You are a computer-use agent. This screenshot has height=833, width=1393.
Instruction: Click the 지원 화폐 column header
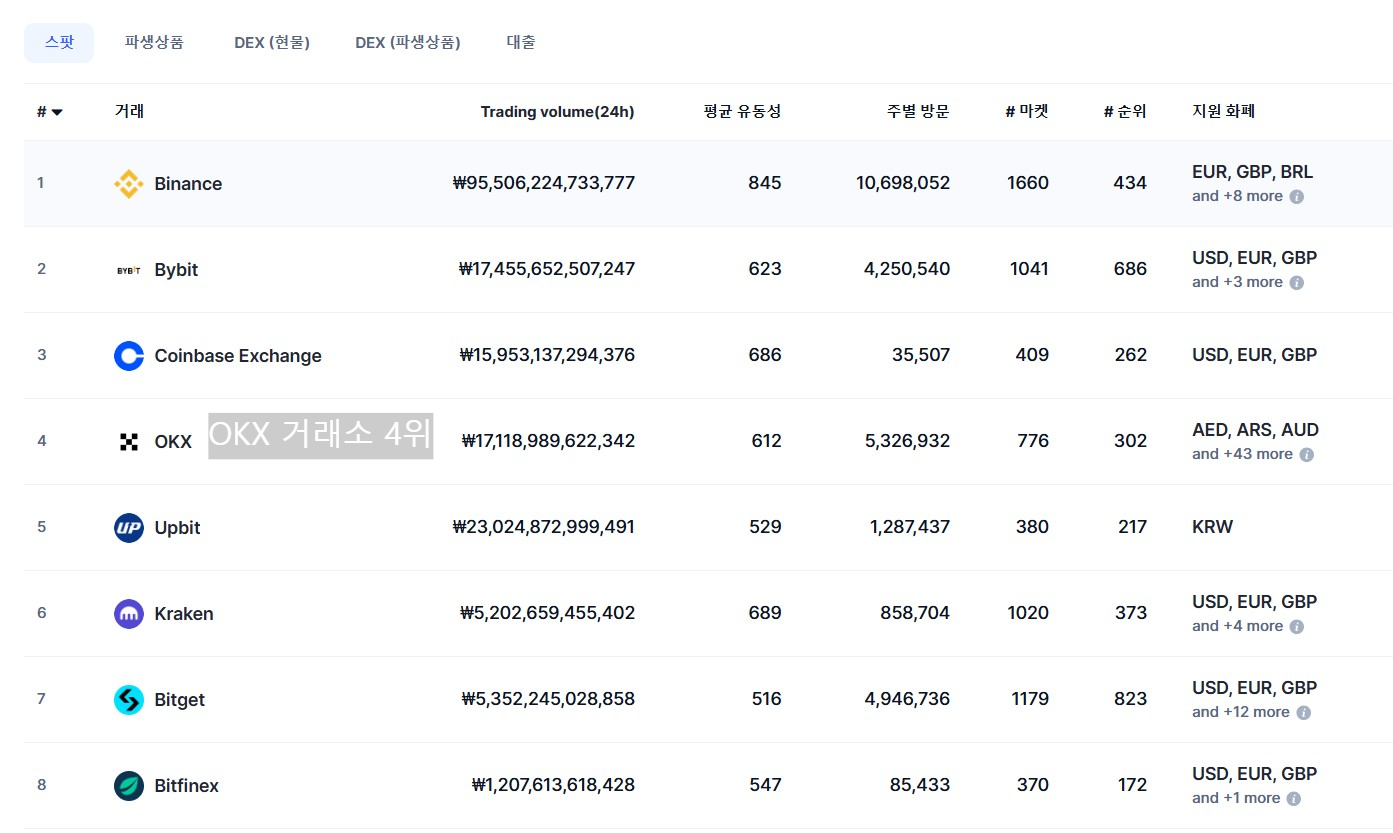1223,112
